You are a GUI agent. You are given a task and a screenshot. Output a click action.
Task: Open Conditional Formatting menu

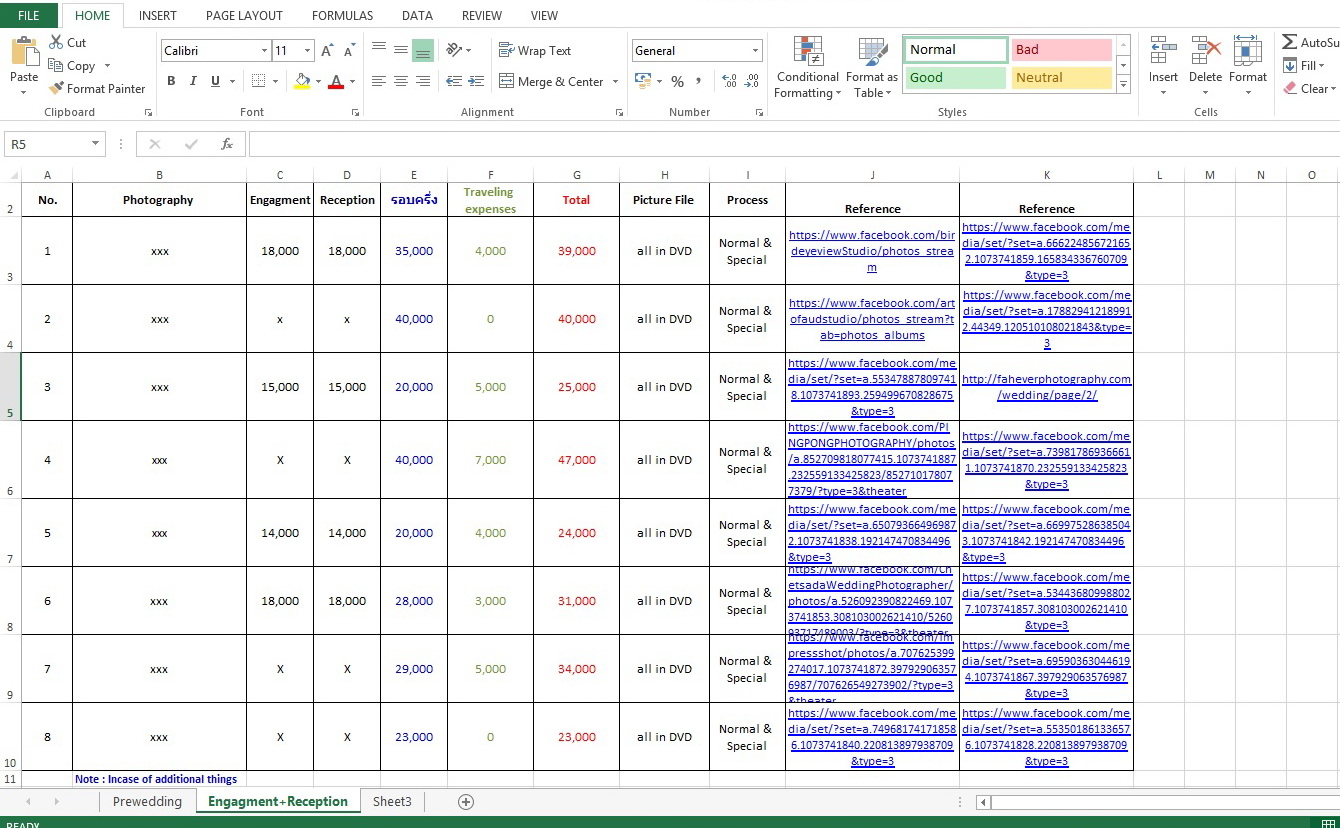point(807,68)
